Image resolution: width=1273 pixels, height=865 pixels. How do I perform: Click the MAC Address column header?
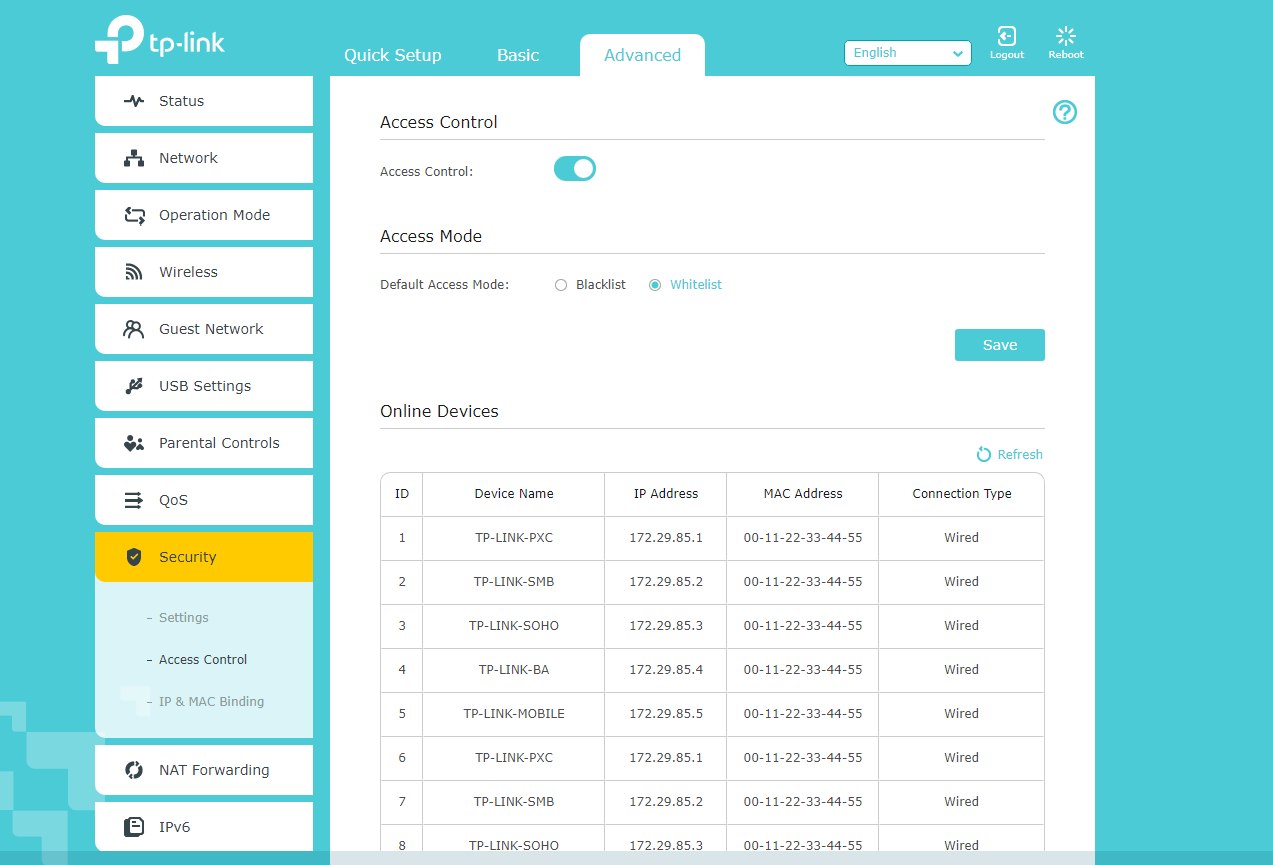tap(803, 494)
